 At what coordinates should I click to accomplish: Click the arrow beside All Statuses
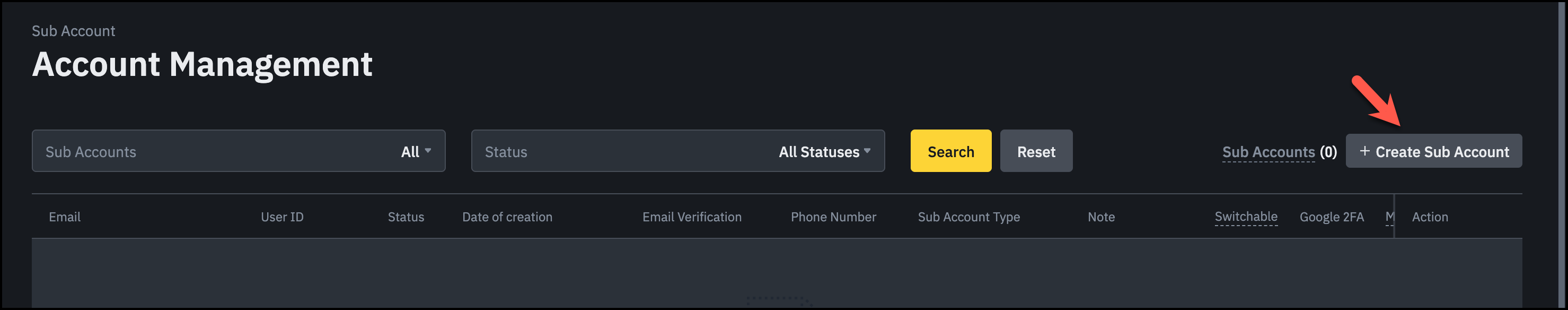[867, 151]
